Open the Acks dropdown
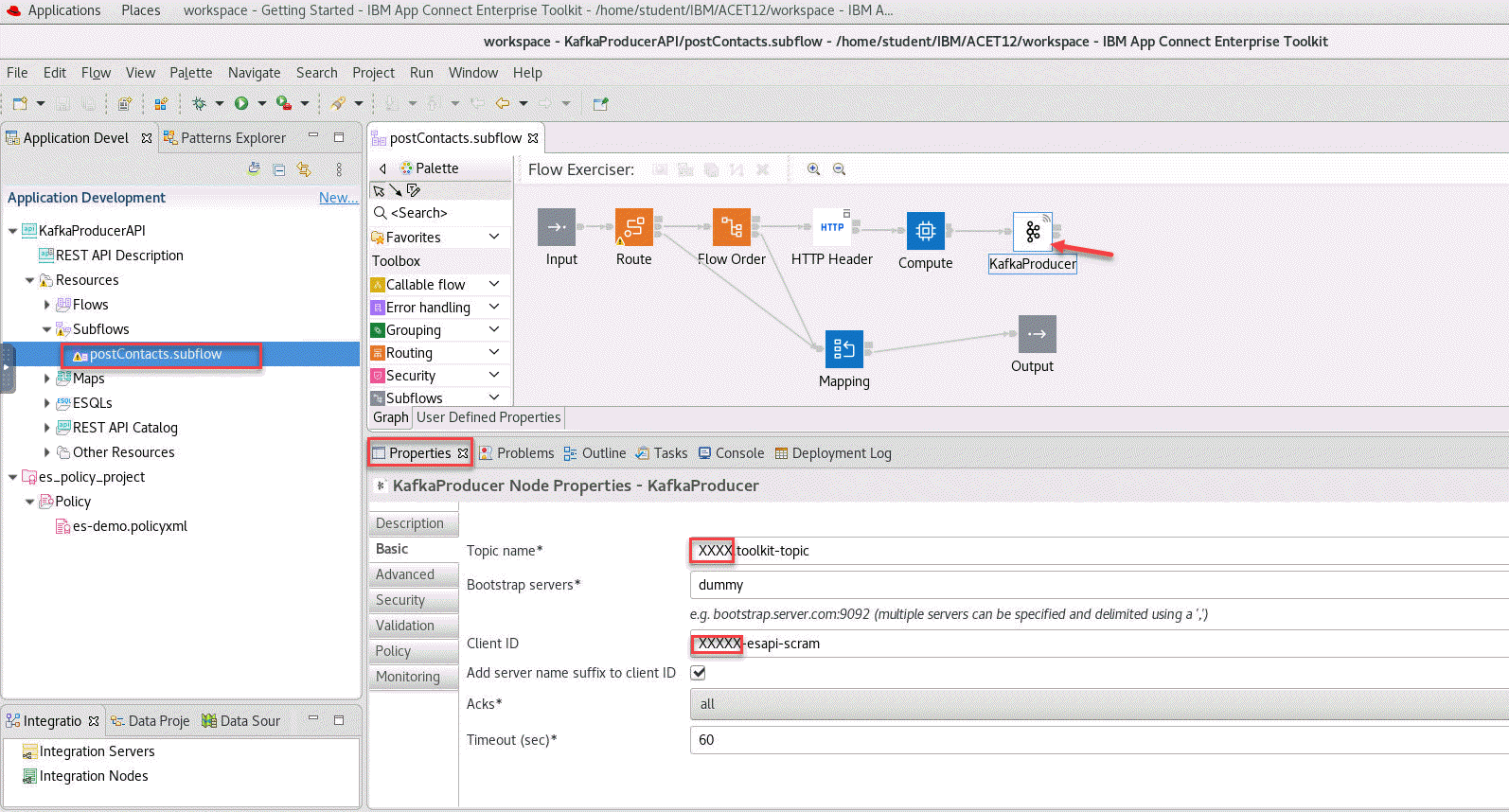This screenshot has width=1509, height=812. [1098, 704]
